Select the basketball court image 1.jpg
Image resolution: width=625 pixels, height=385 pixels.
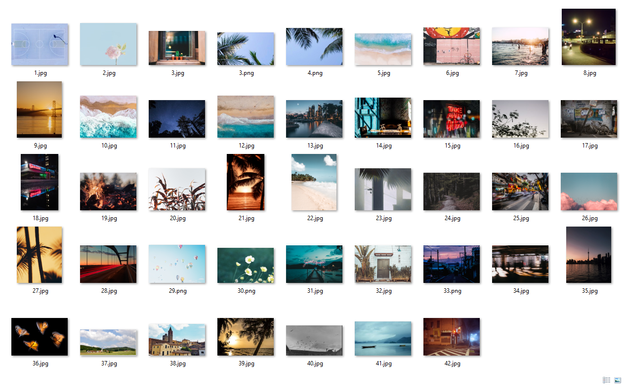[39, 45]
